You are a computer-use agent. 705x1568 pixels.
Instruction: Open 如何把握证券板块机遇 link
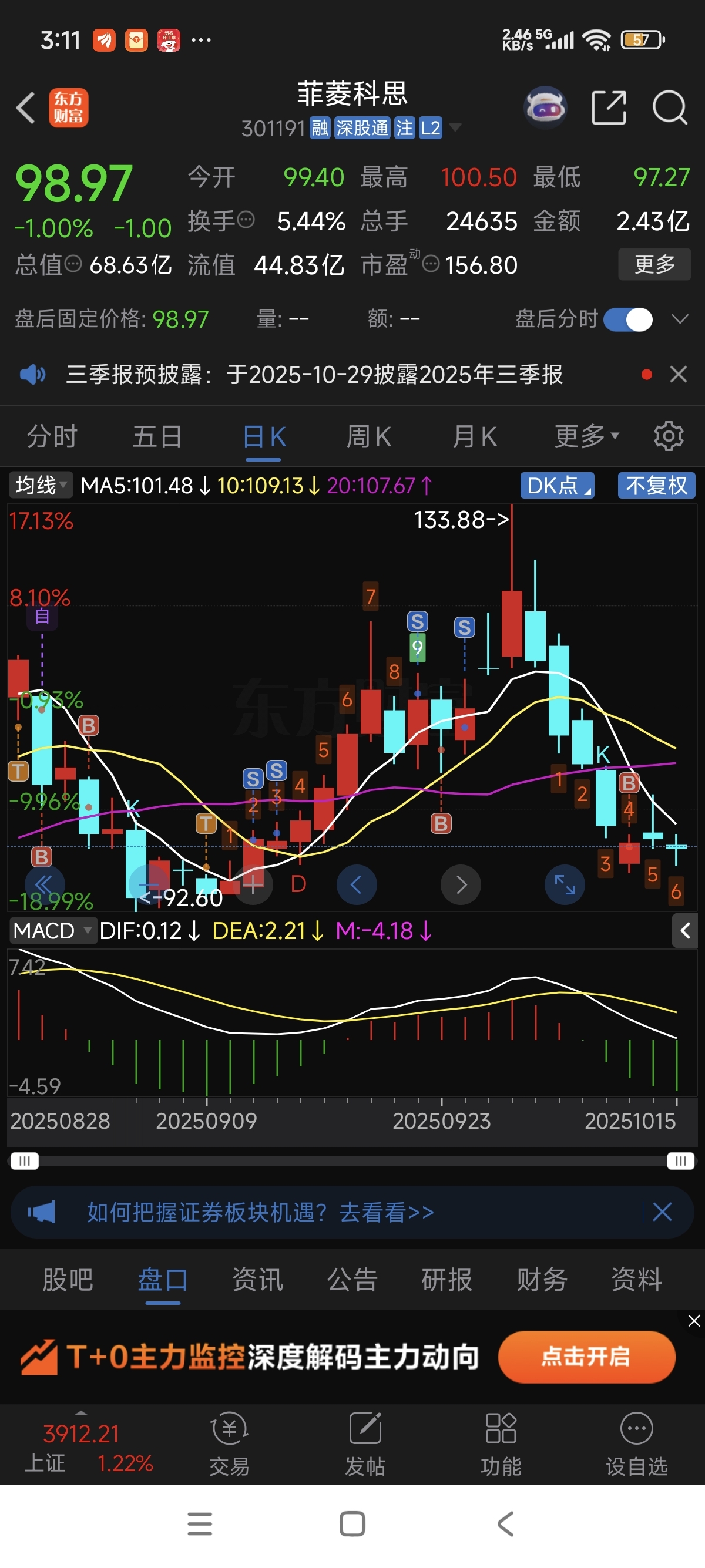coord(260,1212)
